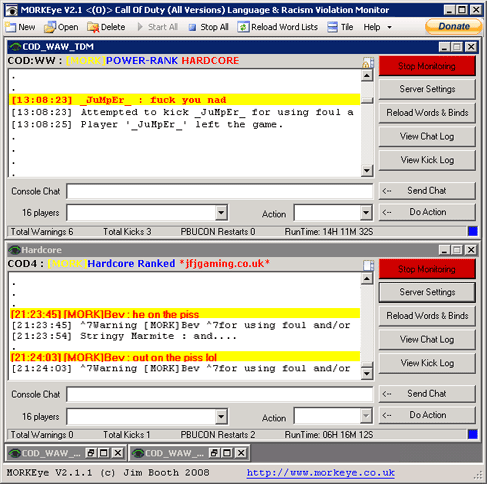Click the blue status square in Hardcore window
Image resolution: width=500 pixels, height=484 pixels.
473,434
